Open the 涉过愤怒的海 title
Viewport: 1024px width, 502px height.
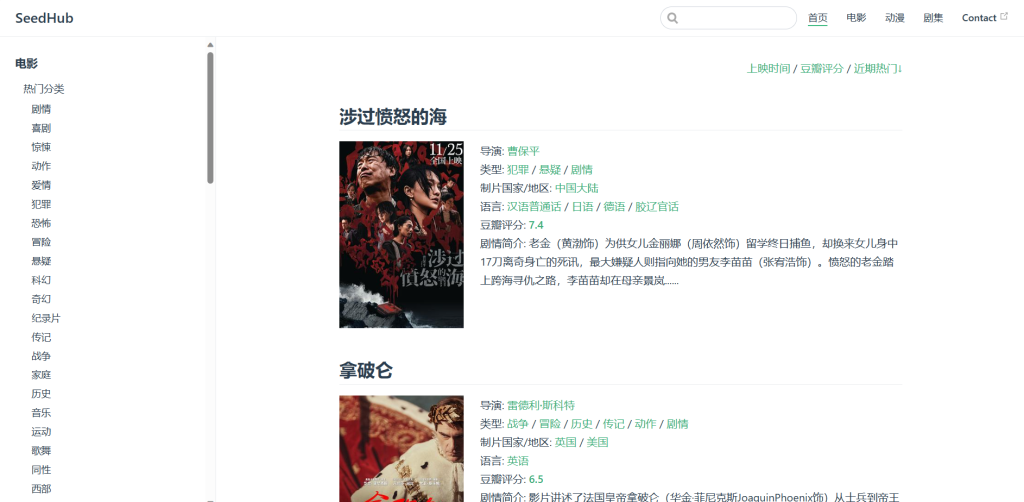393,117
